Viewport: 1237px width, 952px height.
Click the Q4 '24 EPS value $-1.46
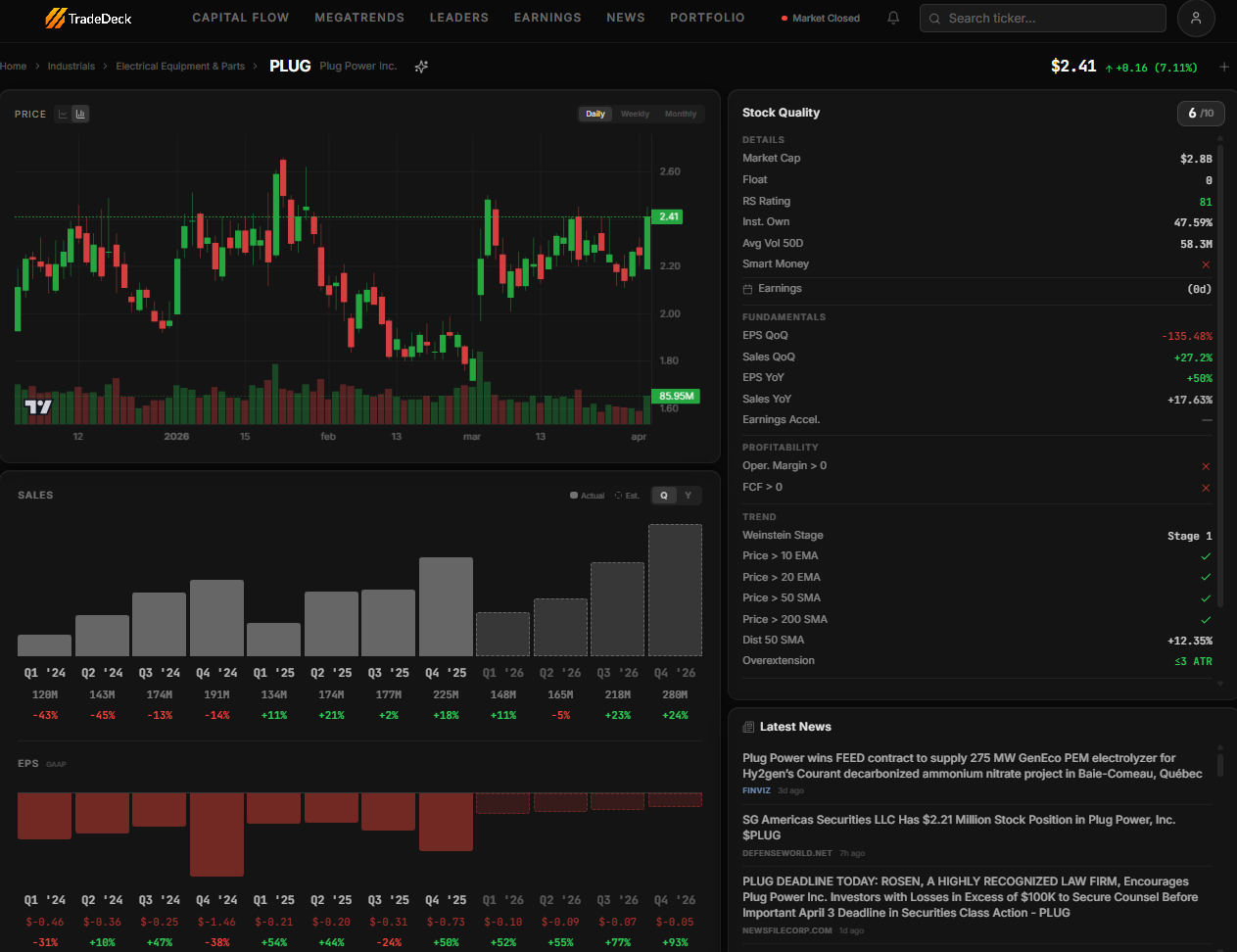(216, 922)
